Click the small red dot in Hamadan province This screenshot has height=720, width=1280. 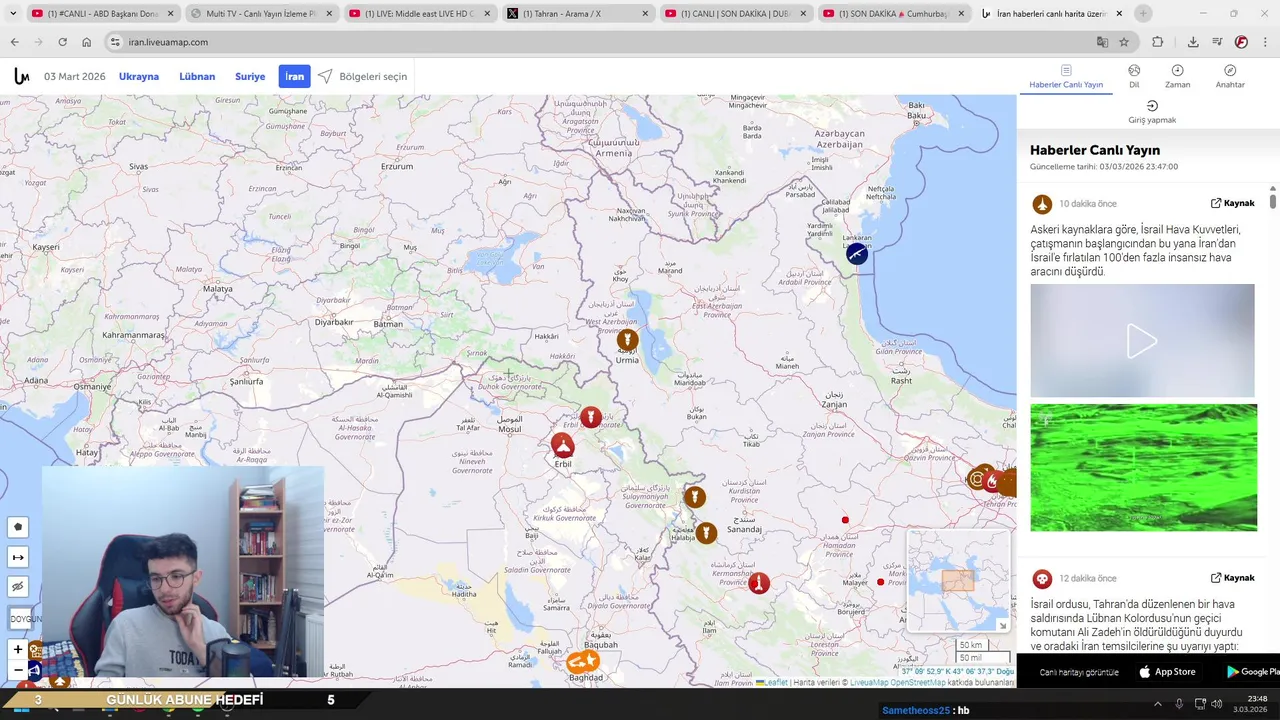(845, 520)
